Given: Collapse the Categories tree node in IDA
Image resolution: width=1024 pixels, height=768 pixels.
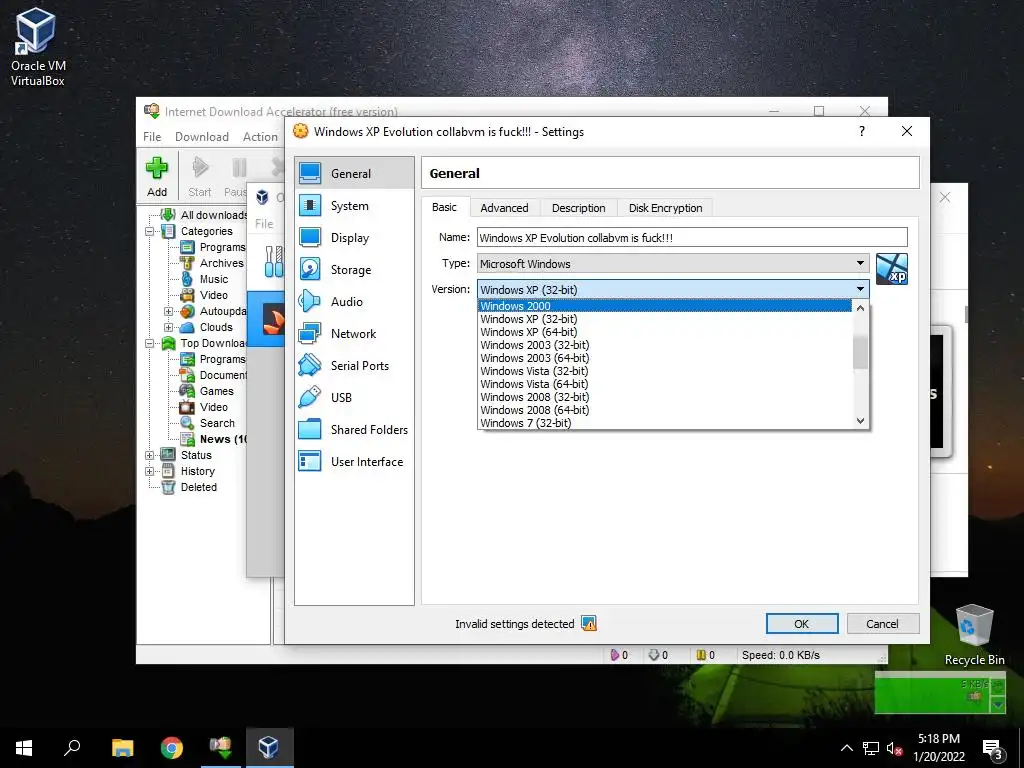Looking at the screenshot, I should [150, 231].
